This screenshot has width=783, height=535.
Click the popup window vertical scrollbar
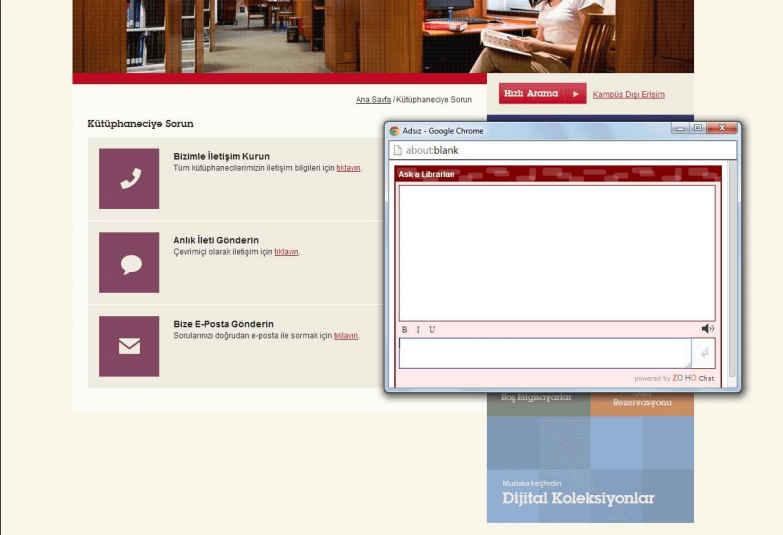[732, 270]
